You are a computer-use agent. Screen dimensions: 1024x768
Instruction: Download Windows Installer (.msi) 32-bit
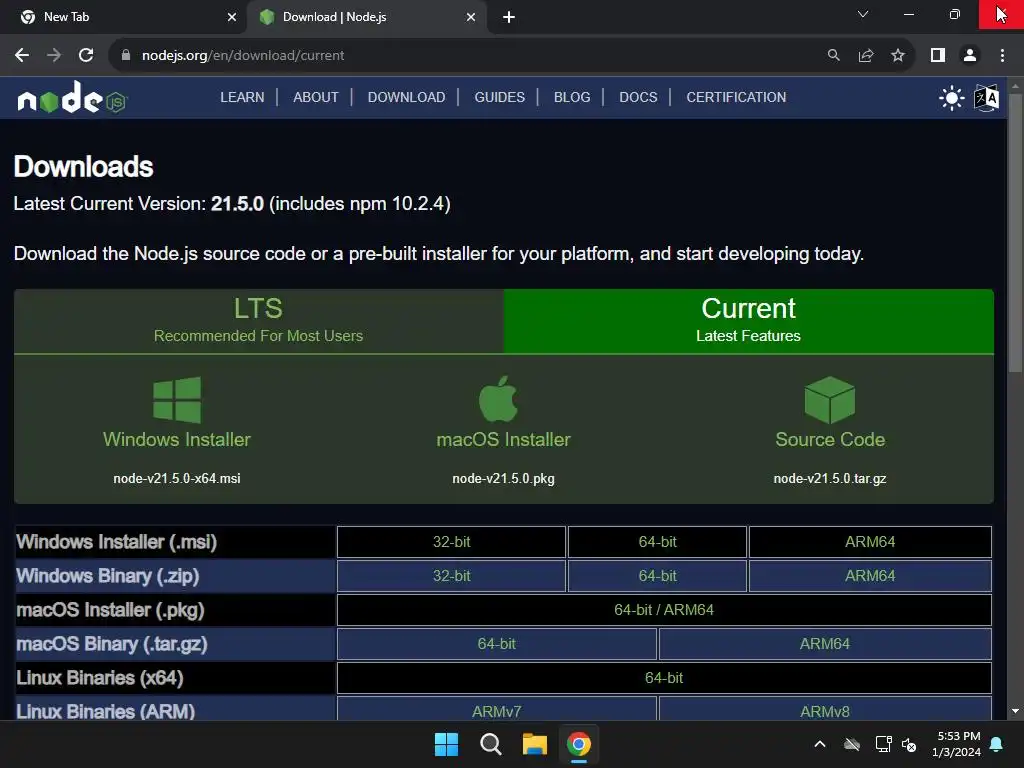click(451, 542)
